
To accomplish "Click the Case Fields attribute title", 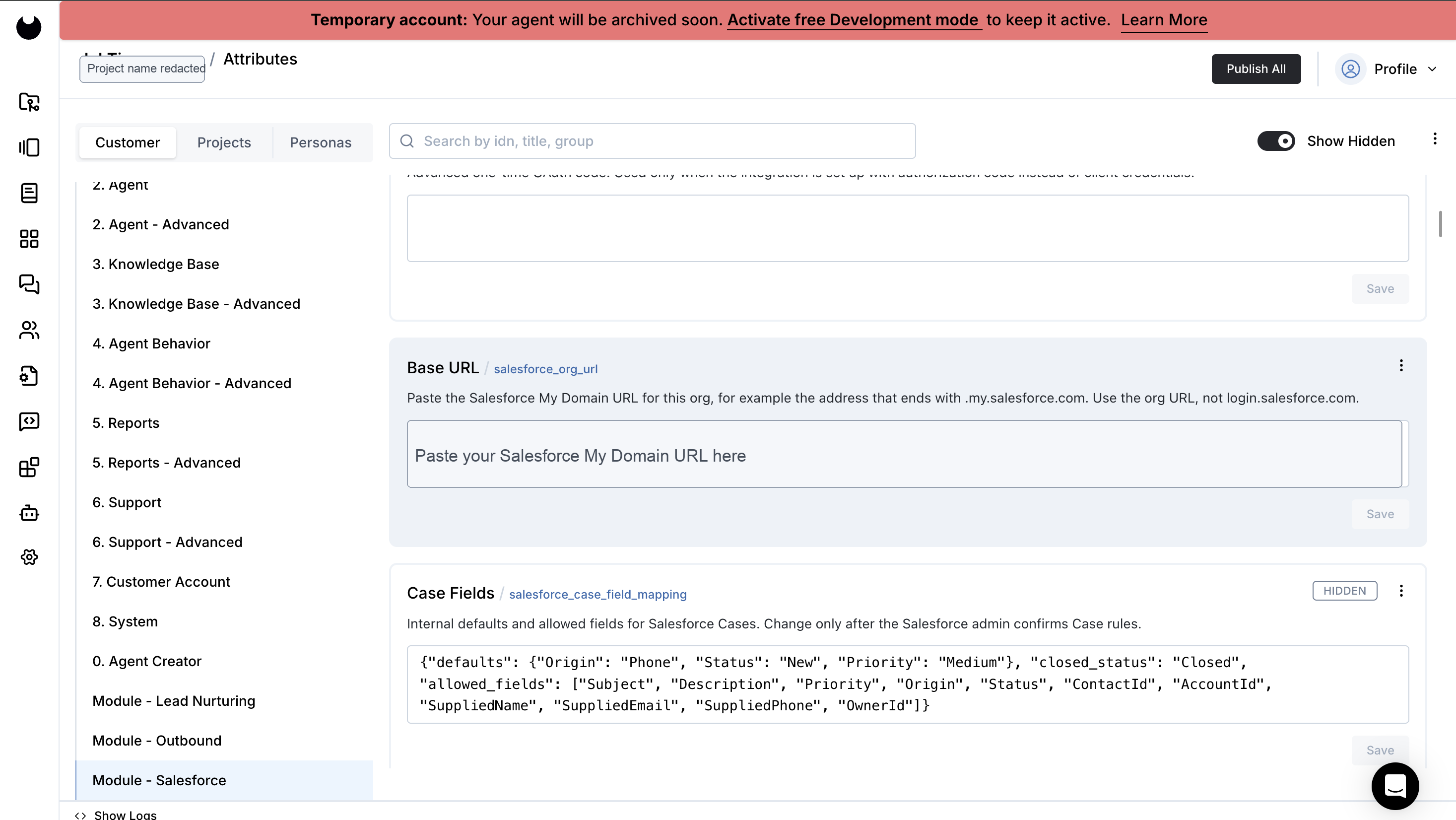I will (x=451, y=593).
